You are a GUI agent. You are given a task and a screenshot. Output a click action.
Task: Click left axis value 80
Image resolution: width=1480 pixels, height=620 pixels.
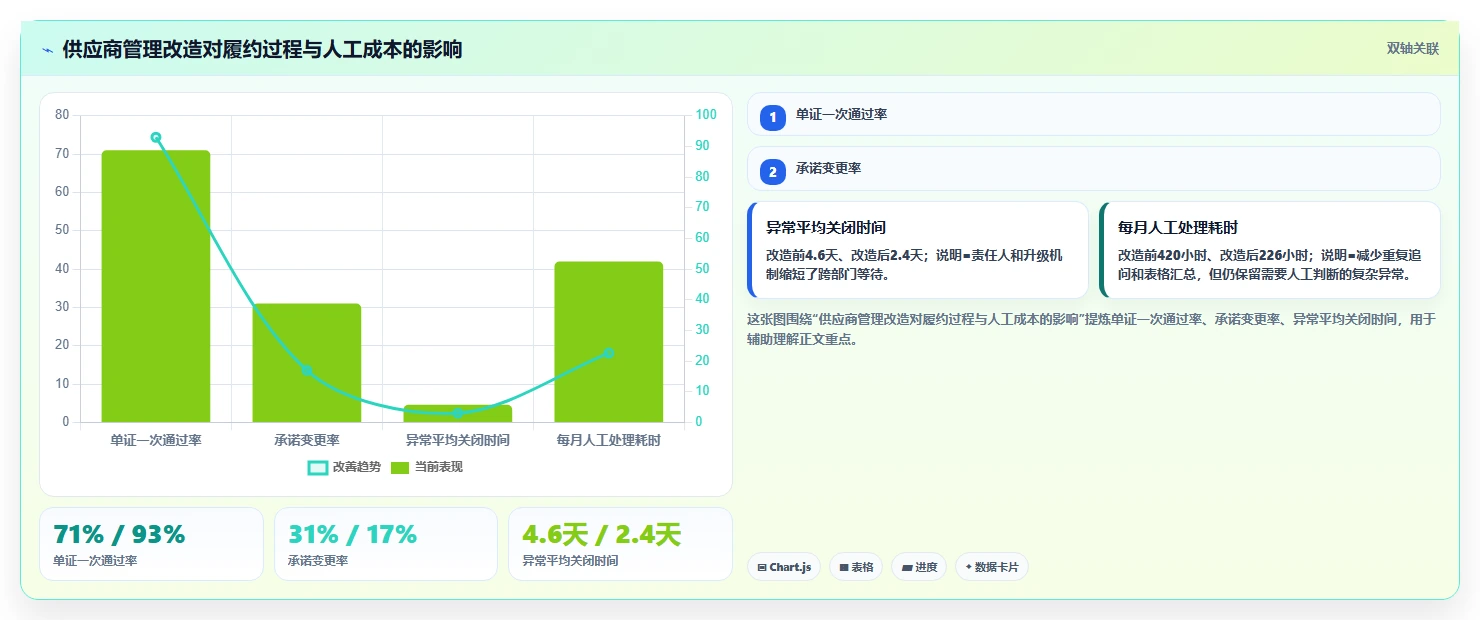point(62,115)
